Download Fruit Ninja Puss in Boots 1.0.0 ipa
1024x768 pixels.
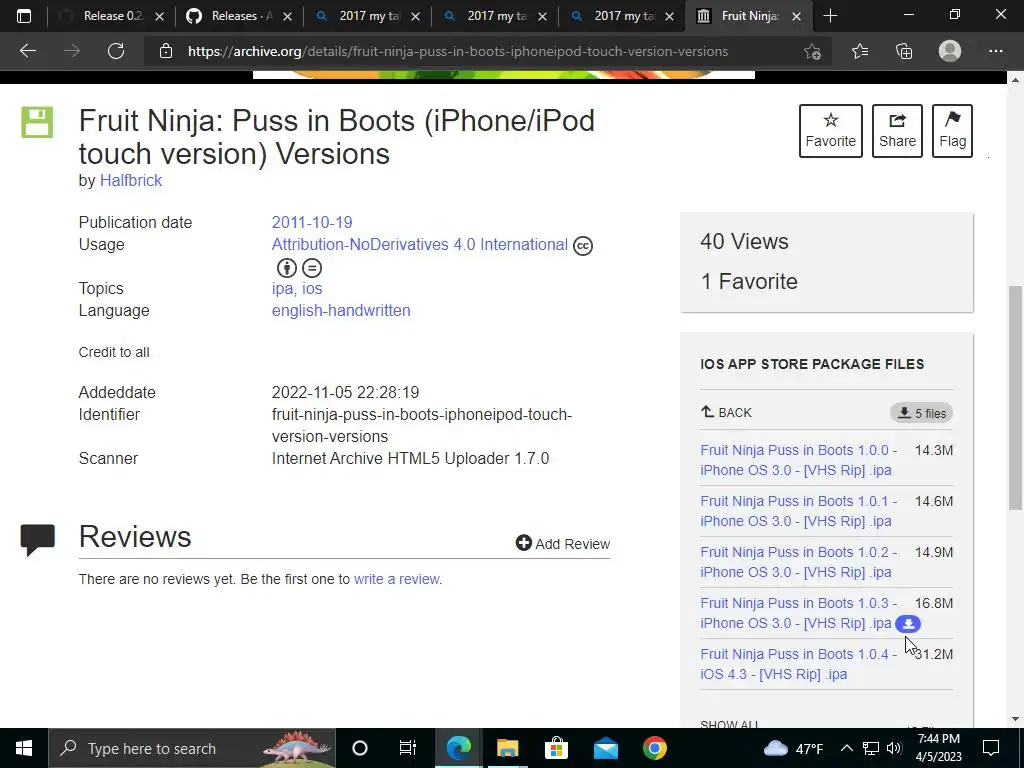click(x=799, y=460)
